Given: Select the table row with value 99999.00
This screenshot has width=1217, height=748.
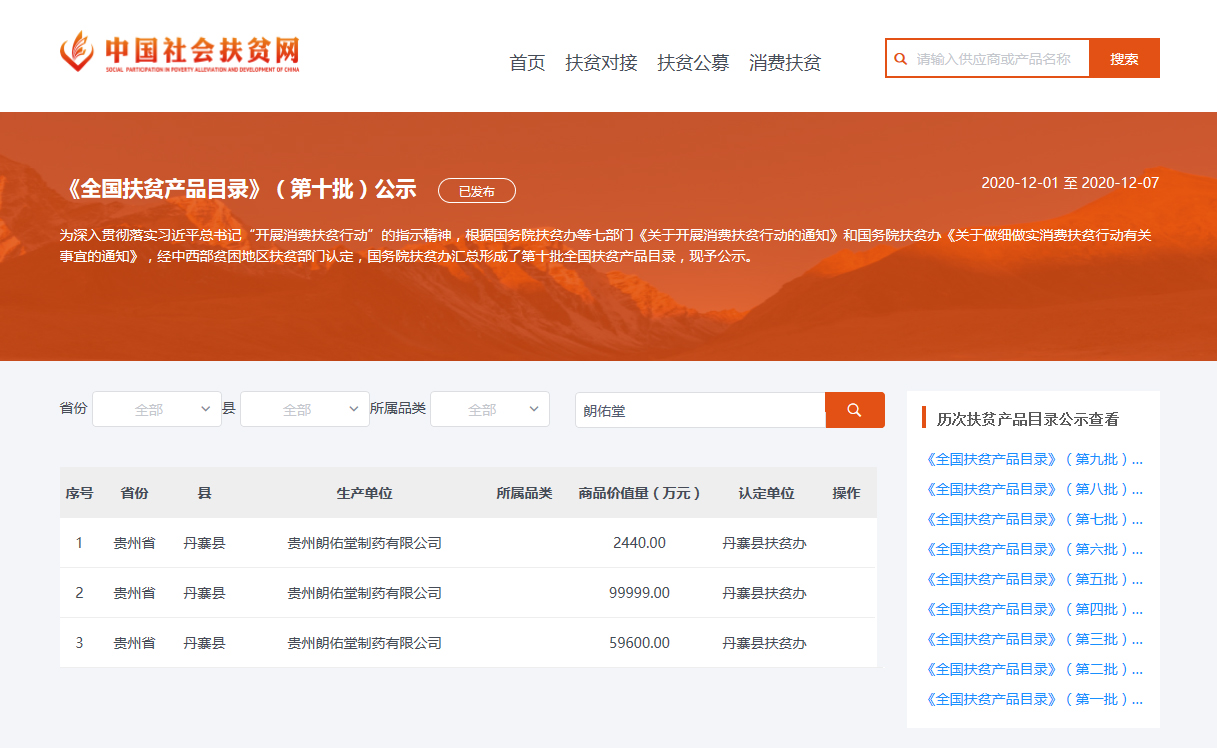Looking at the screenshot, I should click(468, 593).
